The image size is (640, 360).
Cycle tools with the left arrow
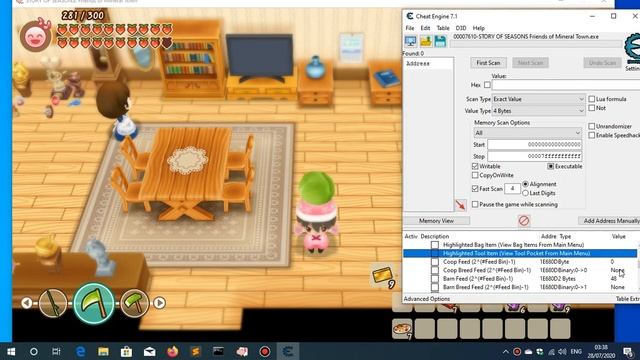(x=27, y=303)
